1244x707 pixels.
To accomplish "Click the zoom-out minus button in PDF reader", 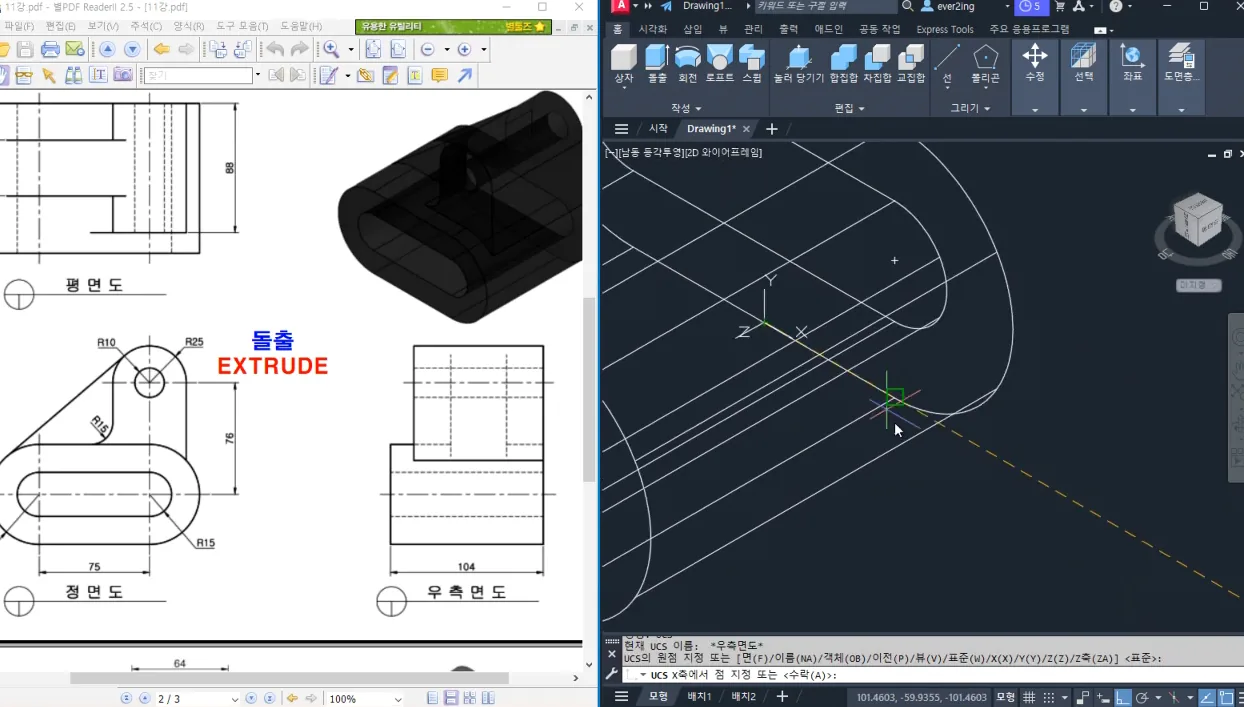I will 427,49.
